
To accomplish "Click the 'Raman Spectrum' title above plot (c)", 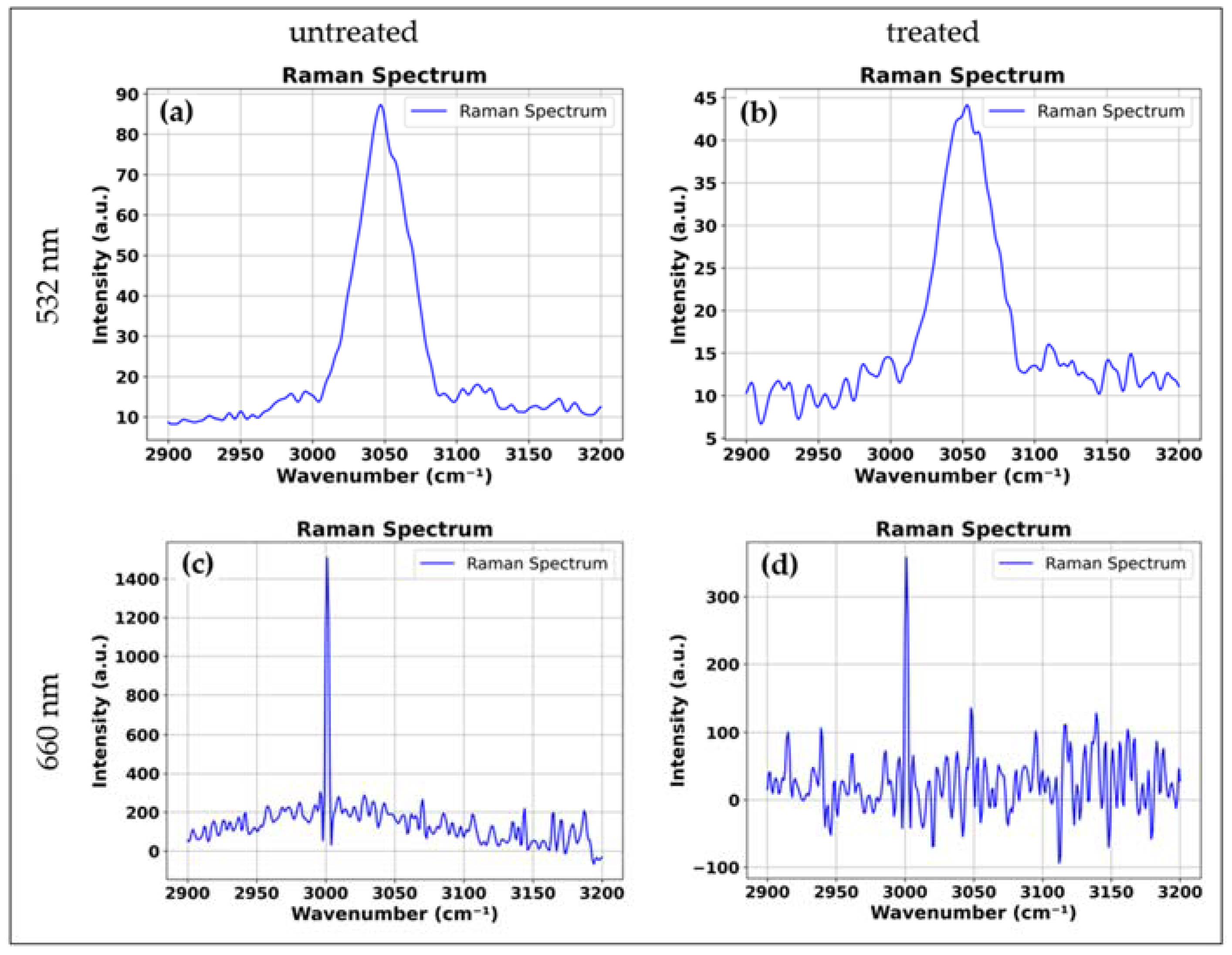I will [394, 529].
